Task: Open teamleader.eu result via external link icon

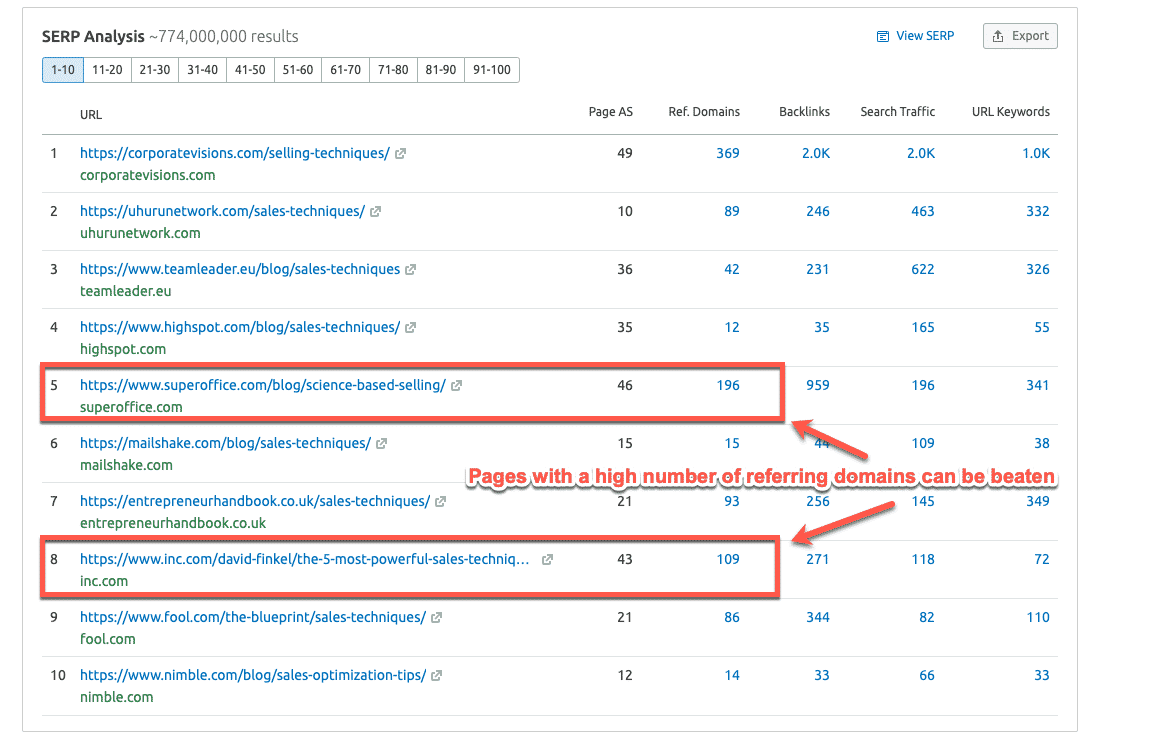Action: tap(411, 270)
